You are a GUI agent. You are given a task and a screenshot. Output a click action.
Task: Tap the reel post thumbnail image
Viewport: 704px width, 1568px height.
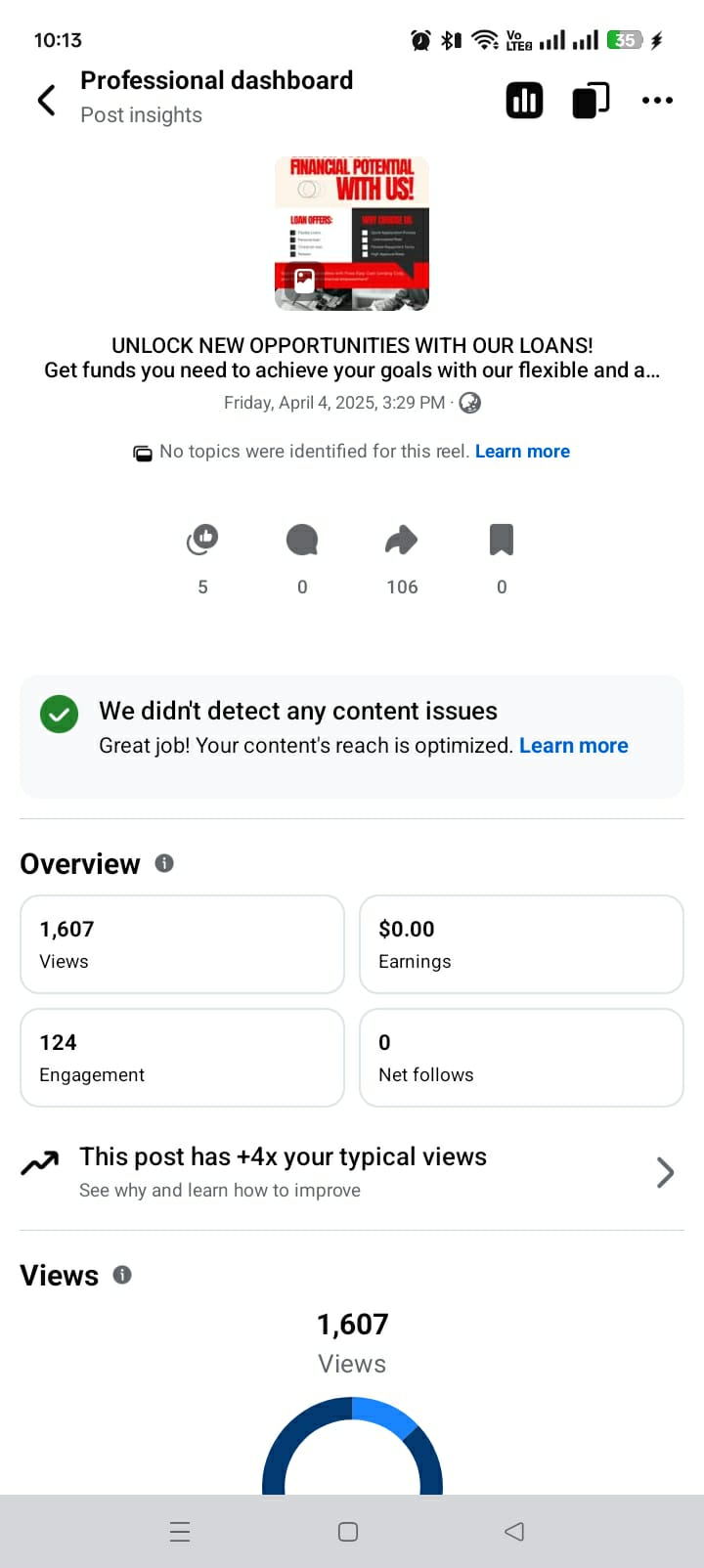[352, 234]
